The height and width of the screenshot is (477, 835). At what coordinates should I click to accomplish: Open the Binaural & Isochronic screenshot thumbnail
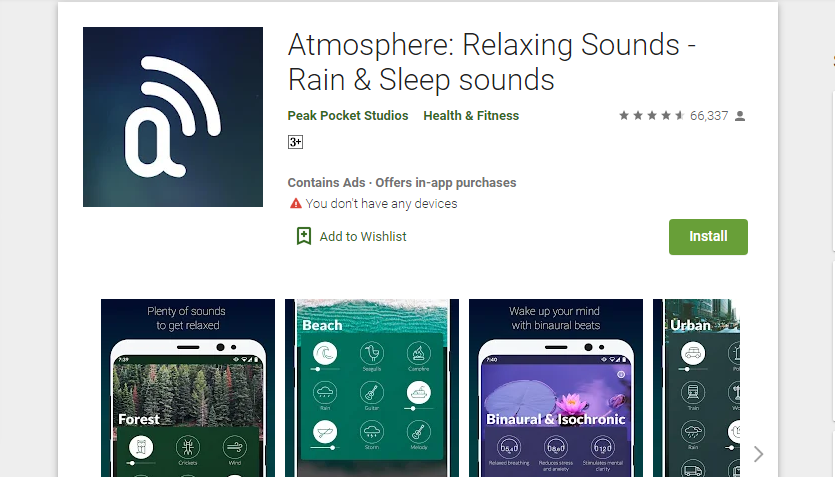(x=555, y=388)
